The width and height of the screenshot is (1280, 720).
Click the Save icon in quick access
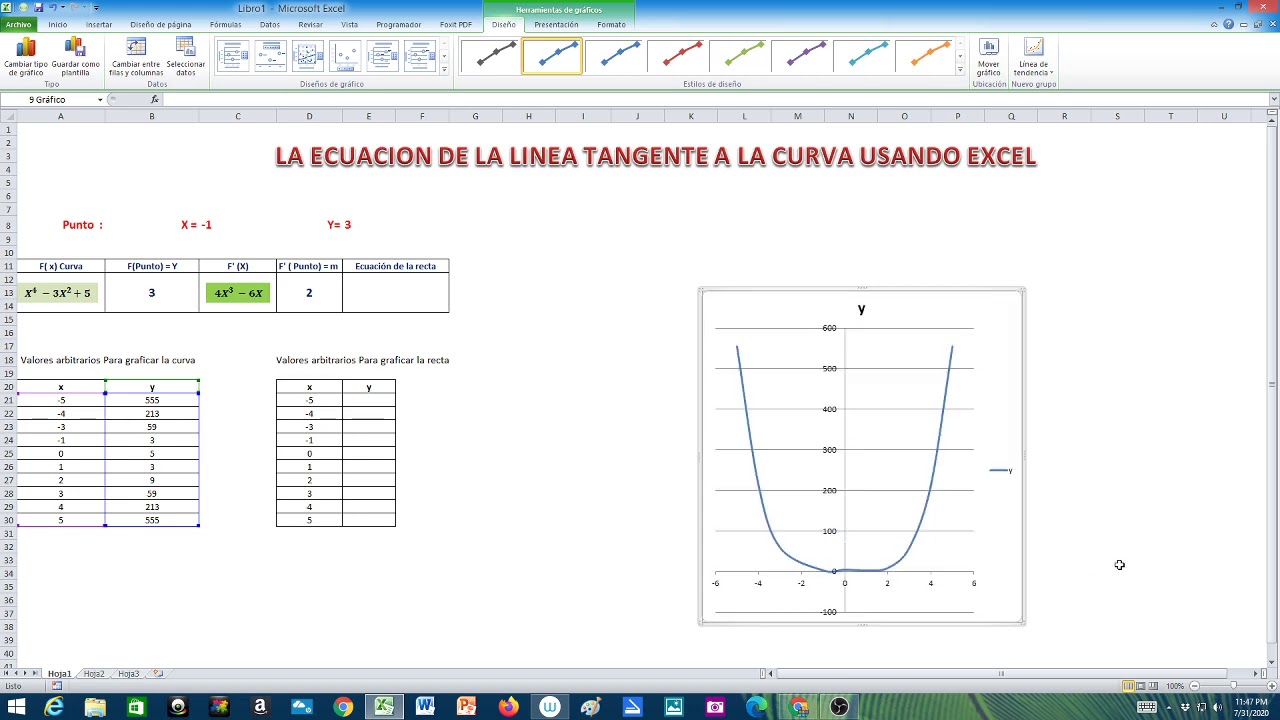pos(39,7)
